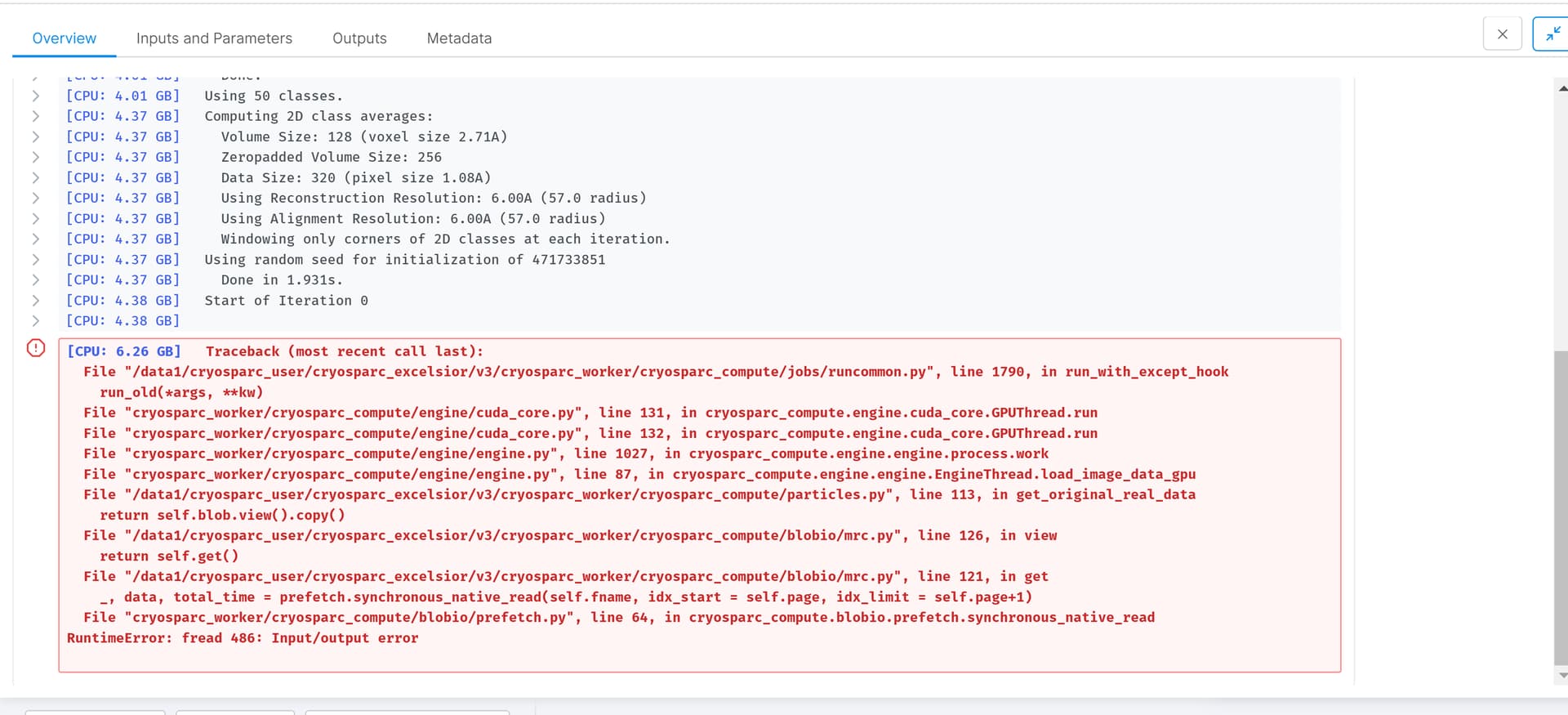The image size is (1568, 715).
Task: Open the Outputs tab
Action: coord(359,38)
